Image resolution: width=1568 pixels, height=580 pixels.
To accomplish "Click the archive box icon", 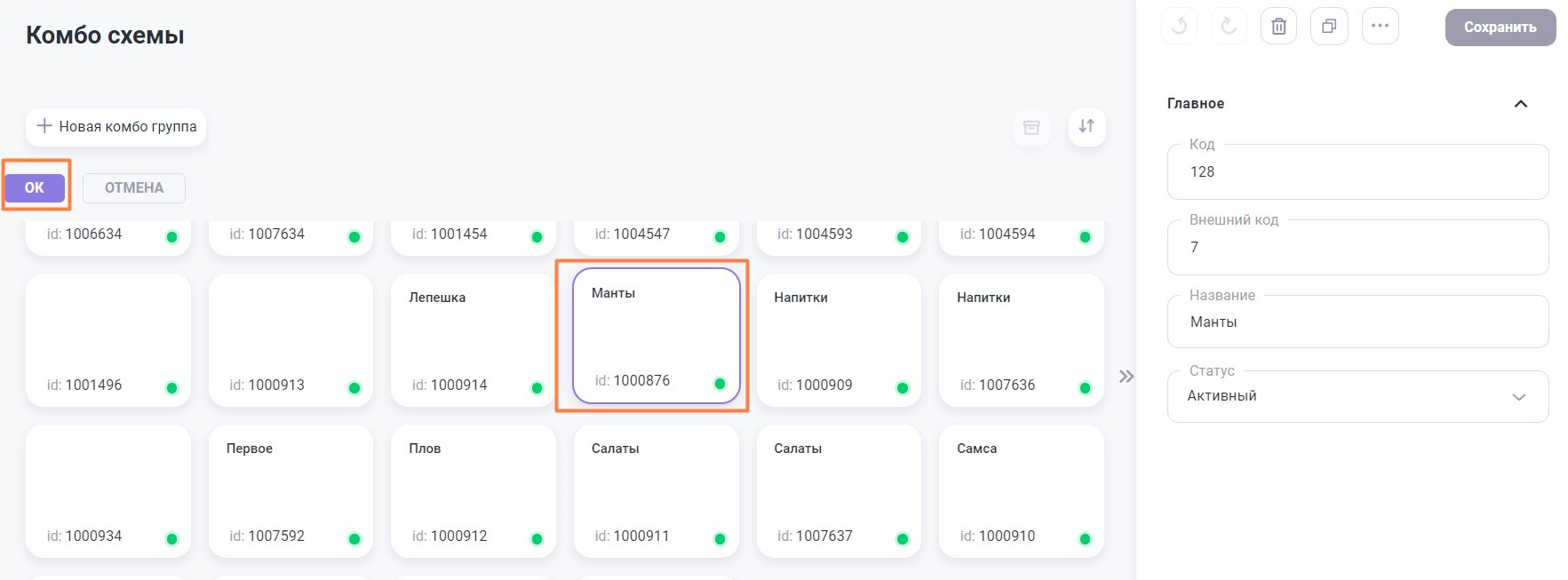I will click(x=1031, y=127).
